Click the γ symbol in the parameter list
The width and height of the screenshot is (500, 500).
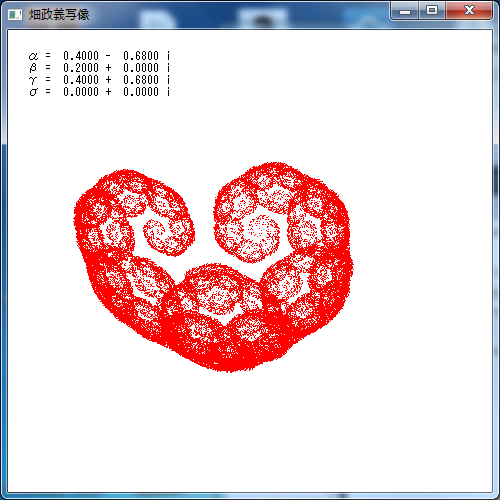(x=33, y=80)
